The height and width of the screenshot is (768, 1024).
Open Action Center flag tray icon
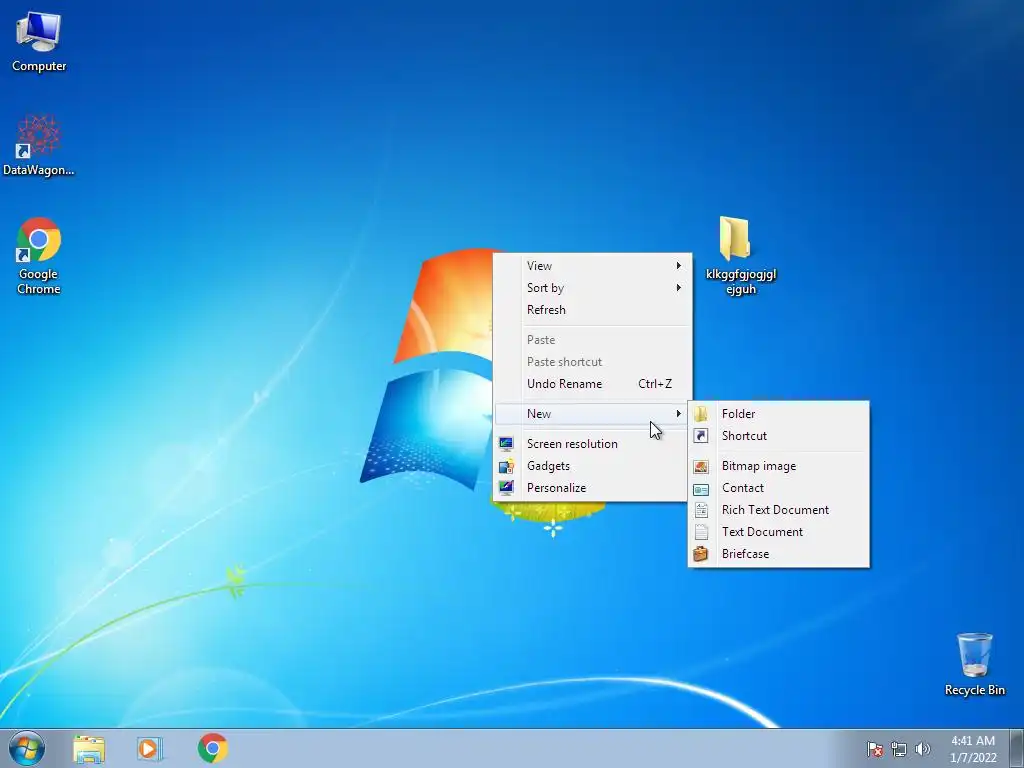pos(875,749)
